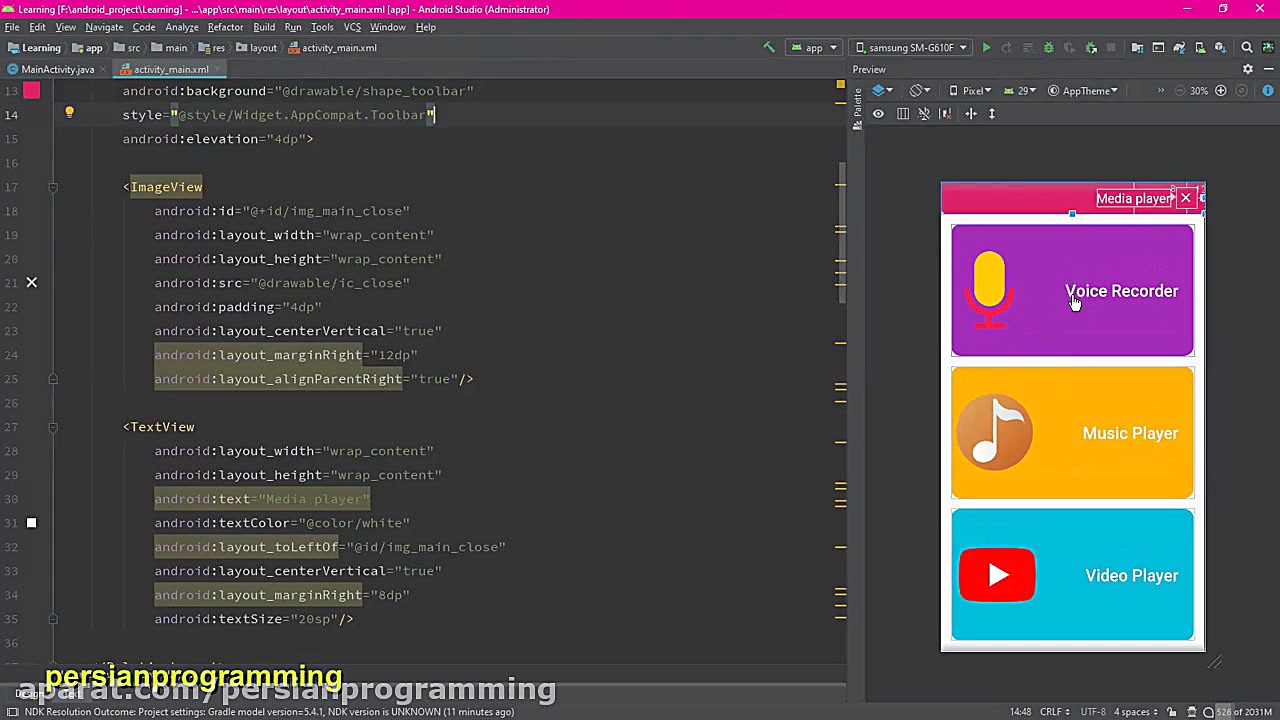Click the Attach Debugger to Android Process icon
1280x720 pixels.
click(x=1091, y=48)
